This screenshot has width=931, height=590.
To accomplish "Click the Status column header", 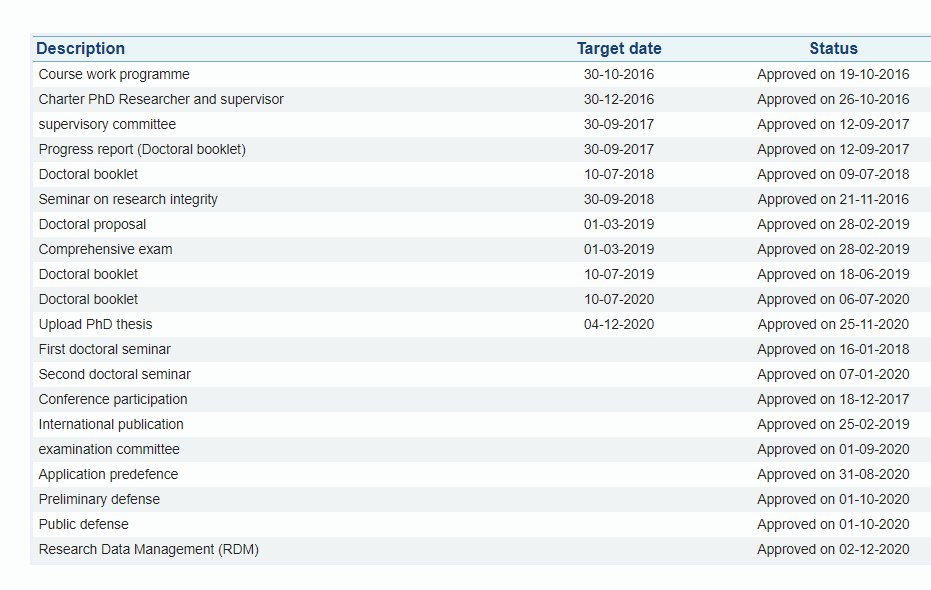I will [x=833, y=49].
